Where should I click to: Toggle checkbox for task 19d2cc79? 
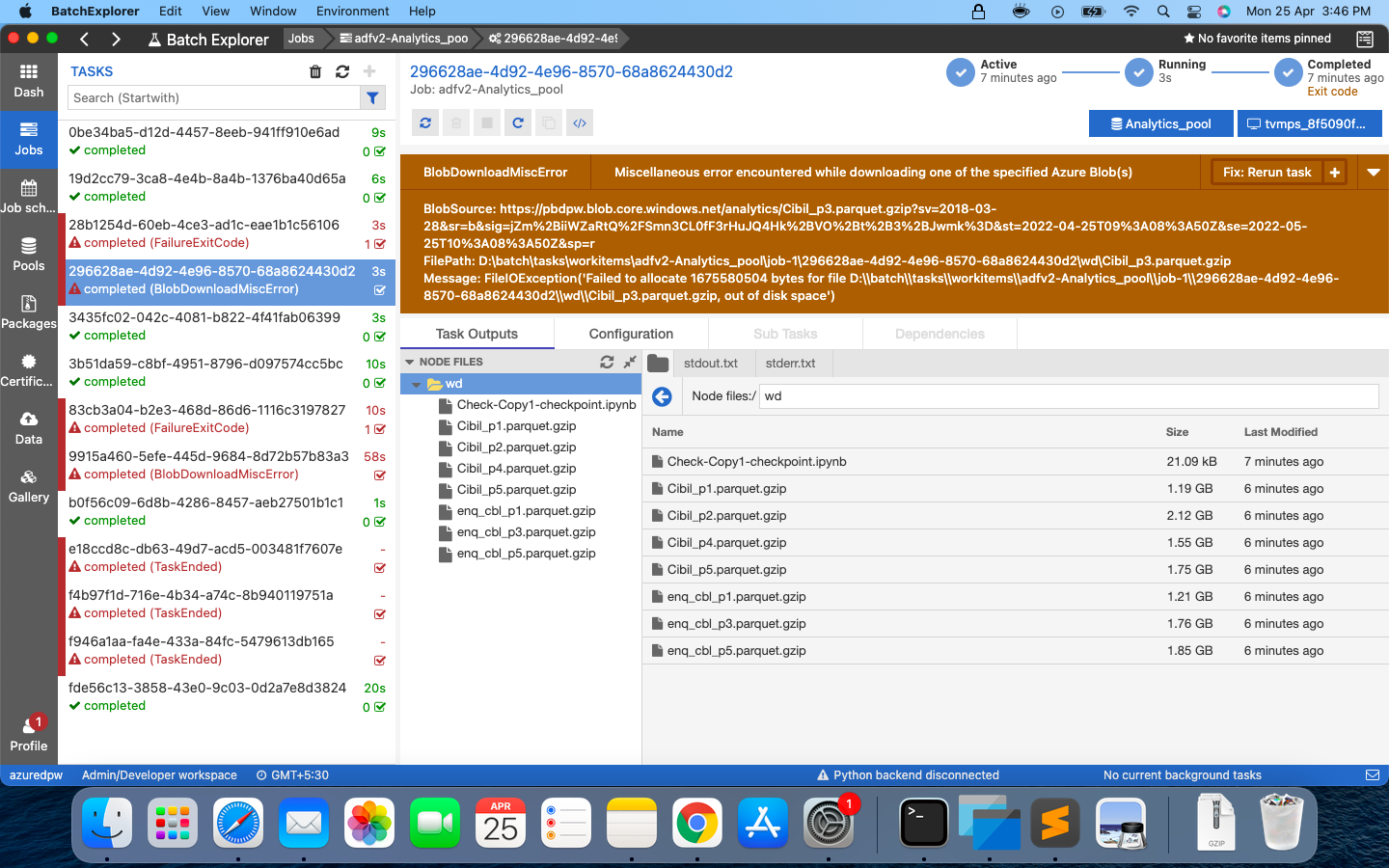pyautogui.click(x=380, y=198)
